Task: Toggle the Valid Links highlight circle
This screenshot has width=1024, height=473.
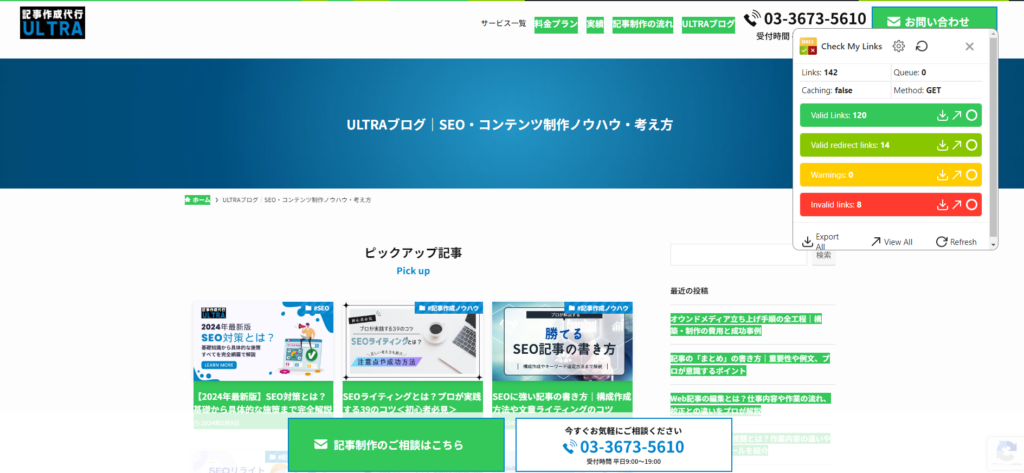Action: tap(971, 115)
